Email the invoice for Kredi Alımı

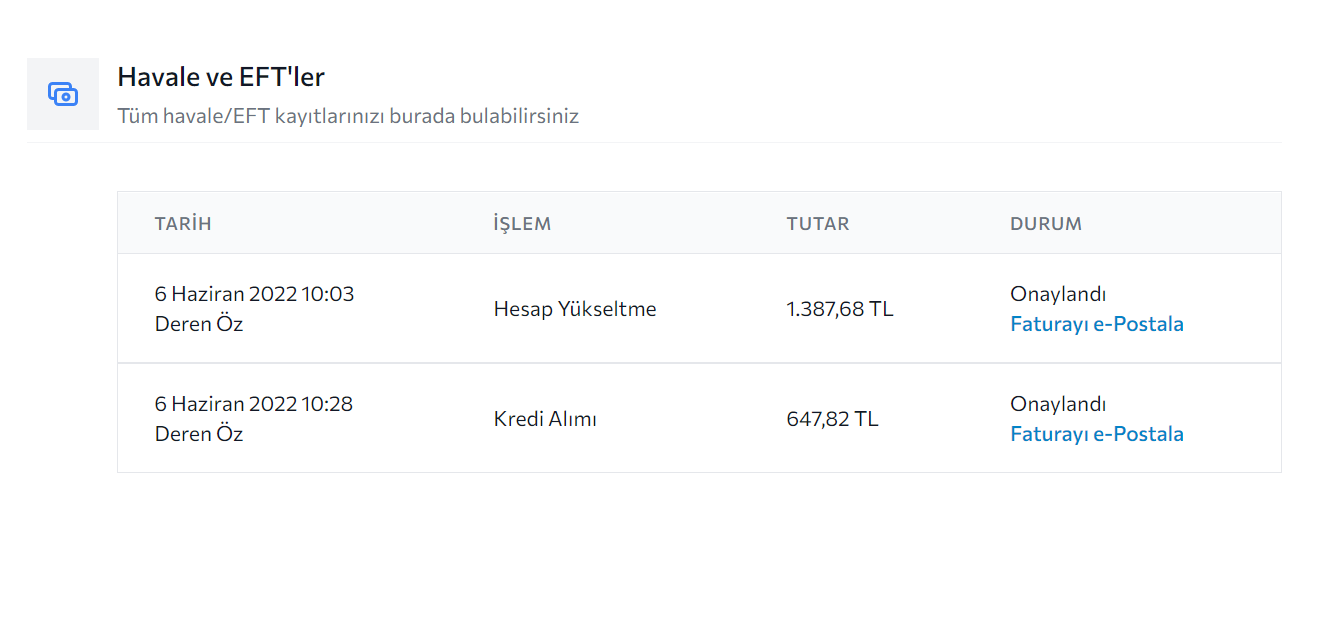click(1097, 434)
